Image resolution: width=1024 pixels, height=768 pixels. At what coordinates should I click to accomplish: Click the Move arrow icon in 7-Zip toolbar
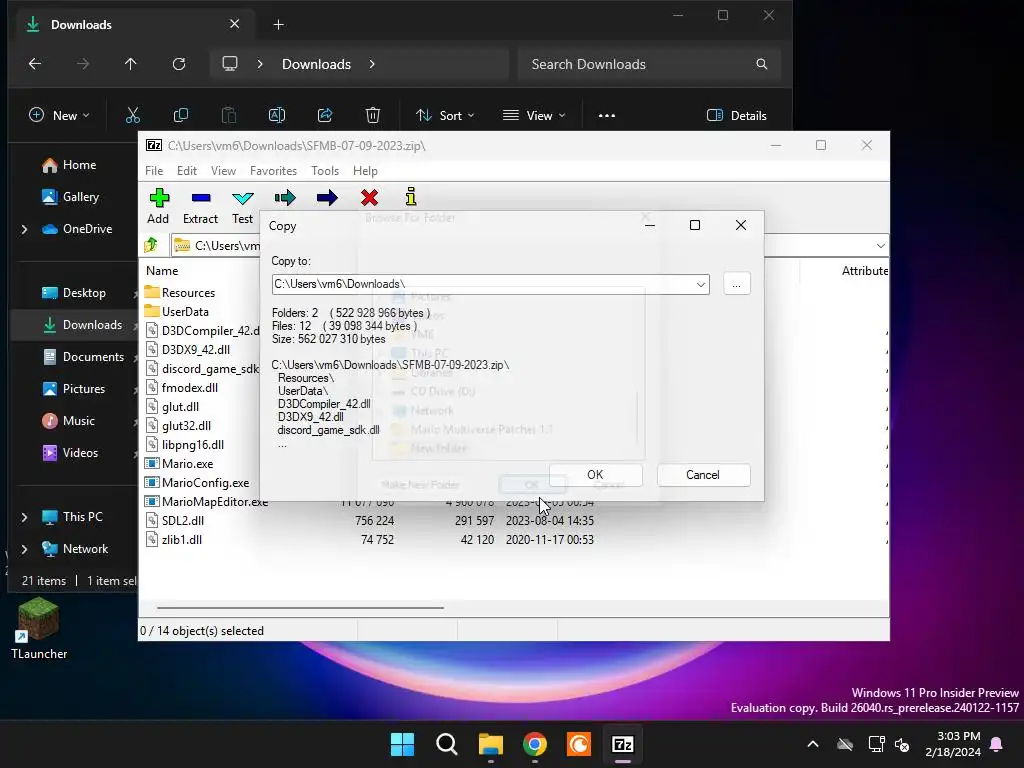327,198
